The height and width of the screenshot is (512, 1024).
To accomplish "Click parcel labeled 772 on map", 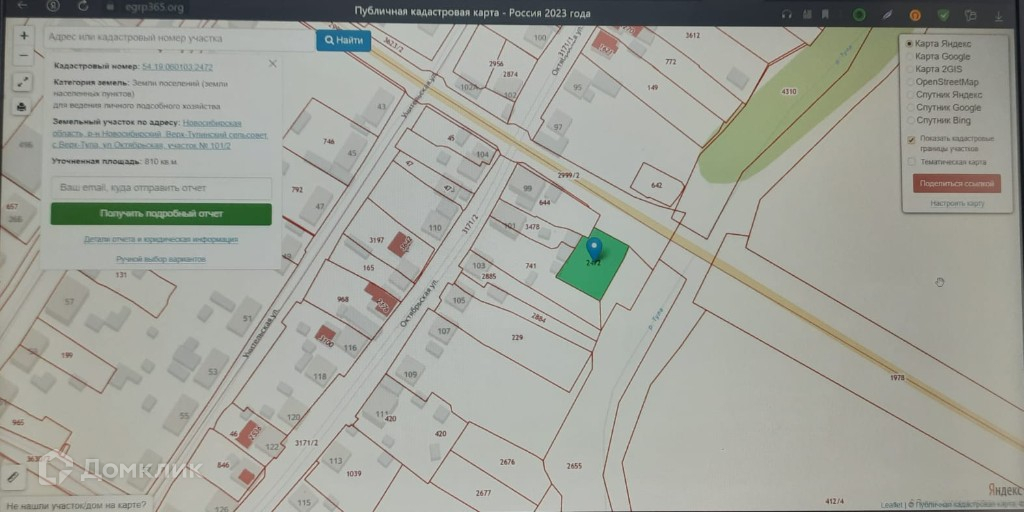I will pyautogui.click(x=671, y=61).
